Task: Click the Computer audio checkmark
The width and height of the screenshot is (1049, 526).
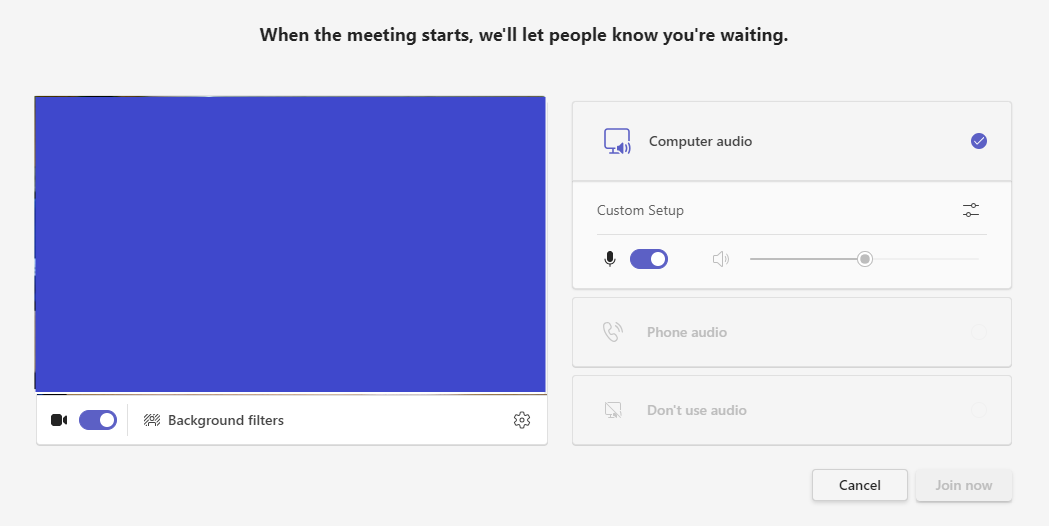Action: [979, 141]
